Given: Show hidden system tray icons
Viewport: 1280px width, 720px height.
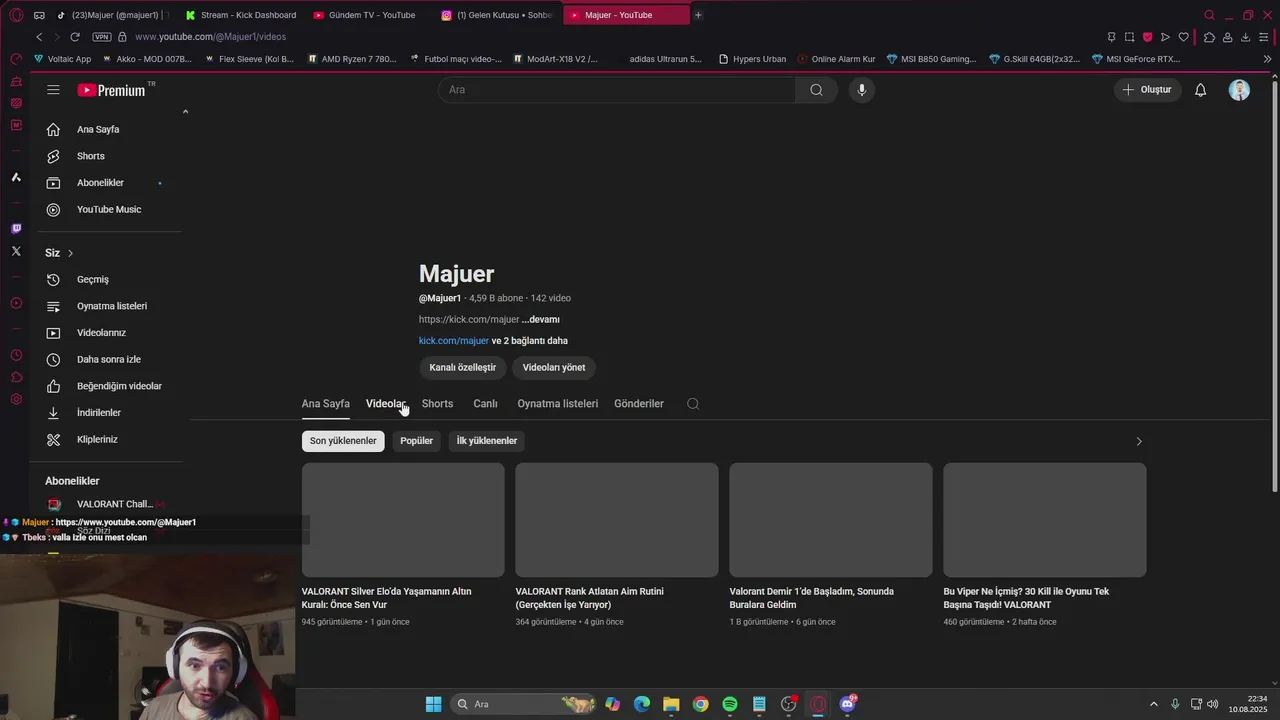Looking at the screenshot, I should coord(1153,704).
